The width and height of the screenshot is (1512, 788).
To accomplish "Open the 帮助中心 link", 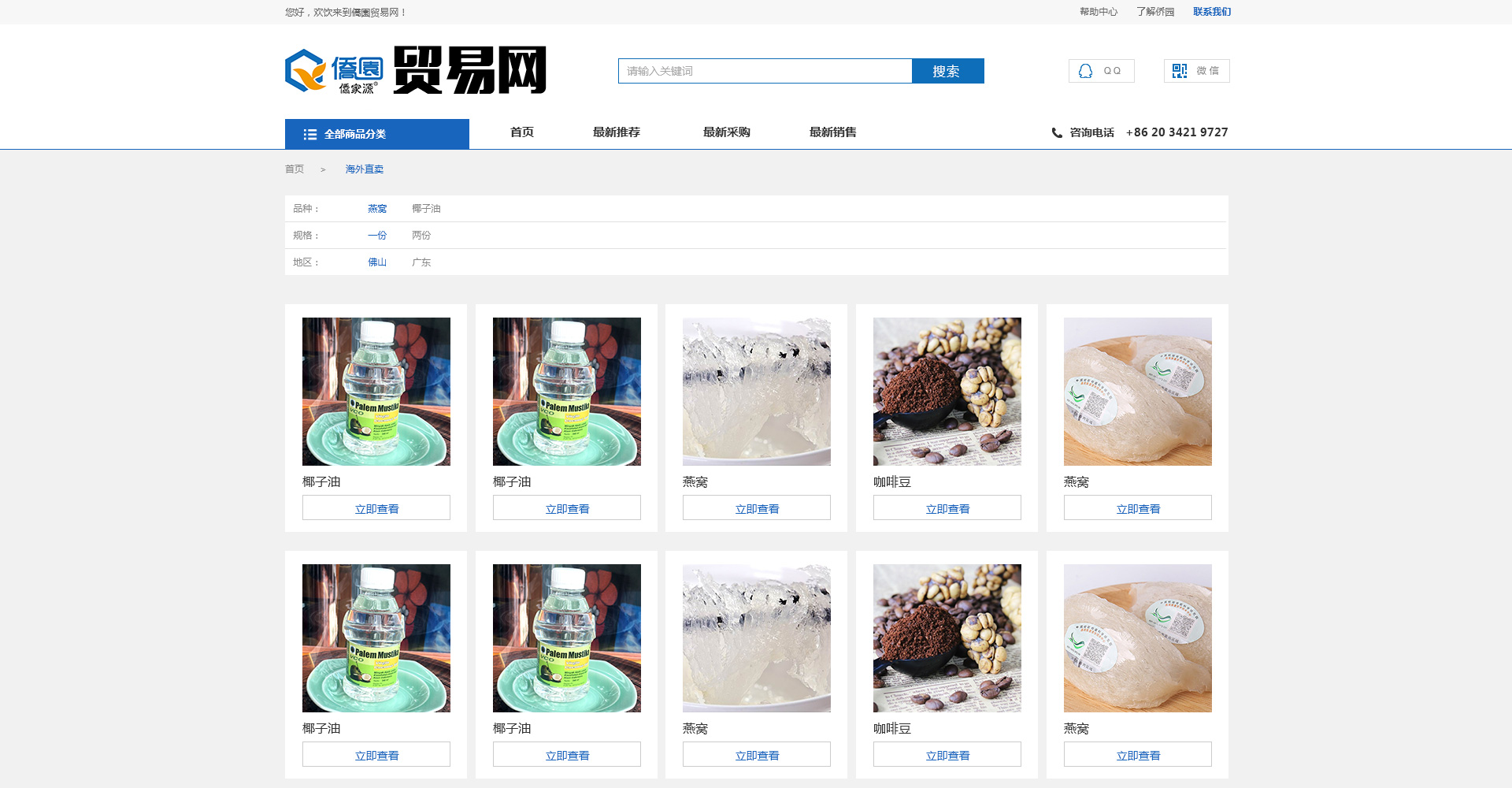I will [1098, 12].
